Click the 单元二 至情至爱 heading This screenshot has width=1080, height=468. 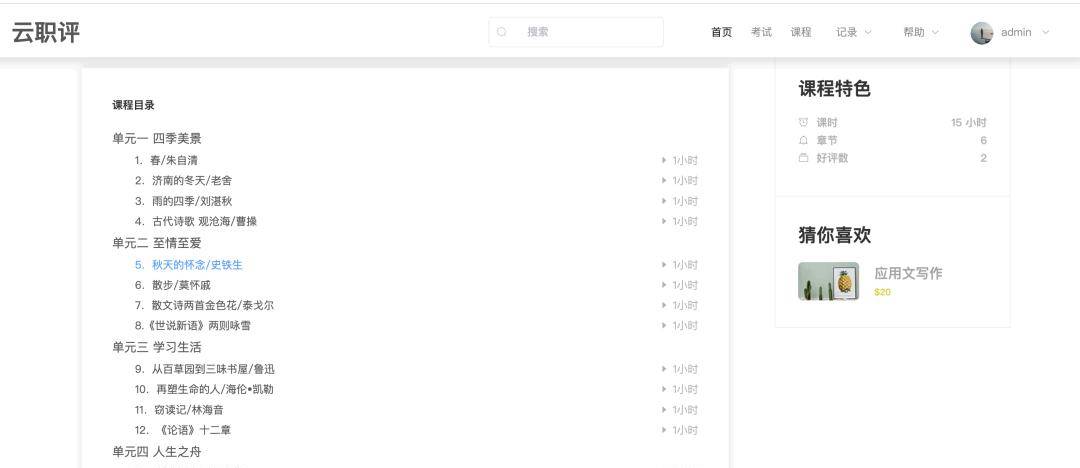[157, 243]
